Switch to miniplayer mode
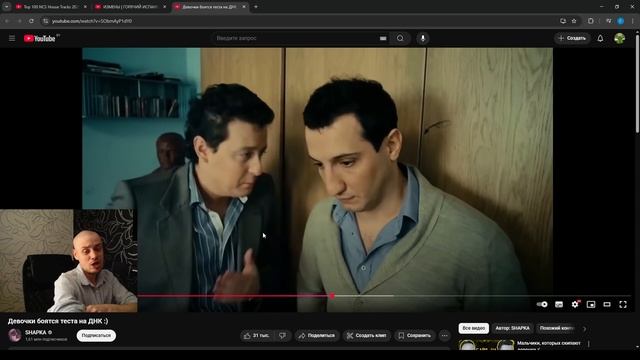 click(591, 304)
